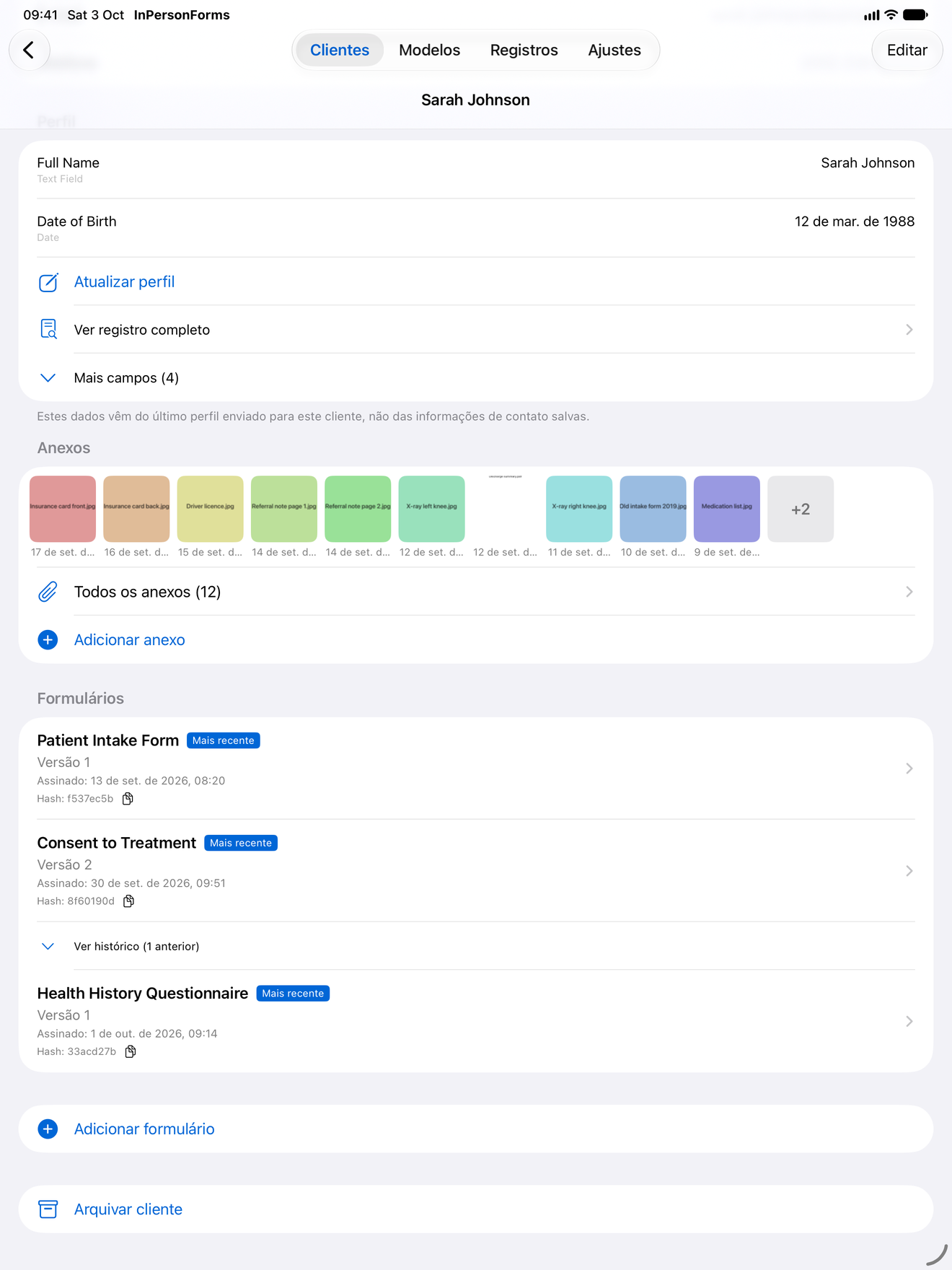Click the paperclip icon for Todos os anexos
The image size is (952, 1270).
[48, 592]
